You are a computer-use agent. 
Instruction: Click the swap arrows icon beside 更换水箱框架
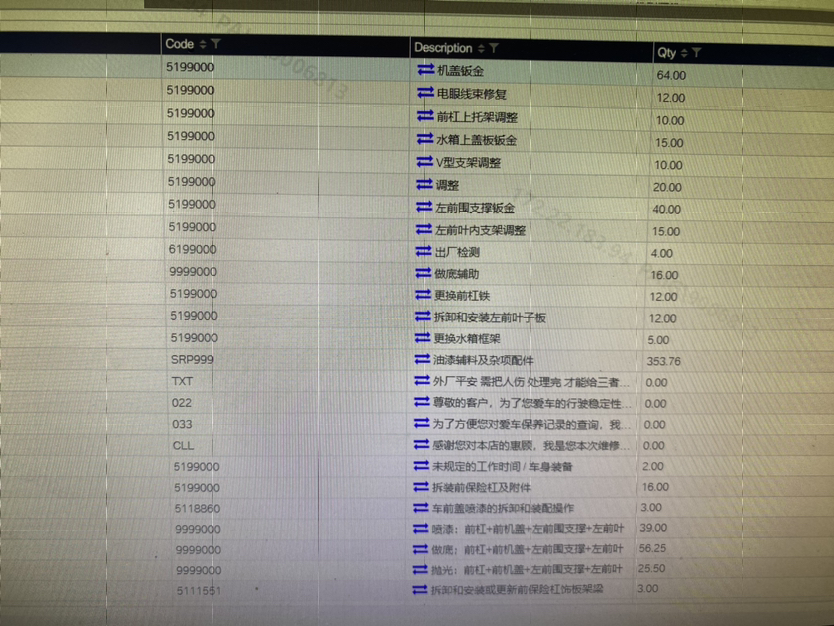422,338
